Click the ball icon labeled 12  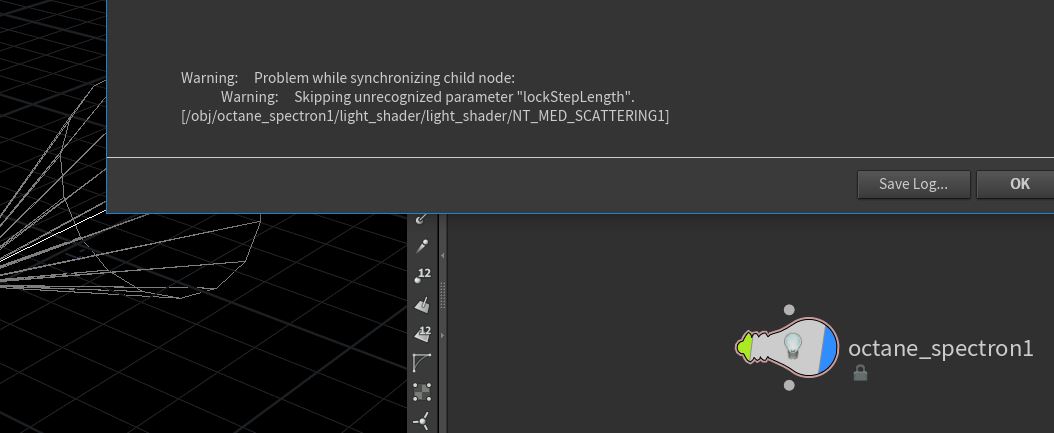coord(422,276)
